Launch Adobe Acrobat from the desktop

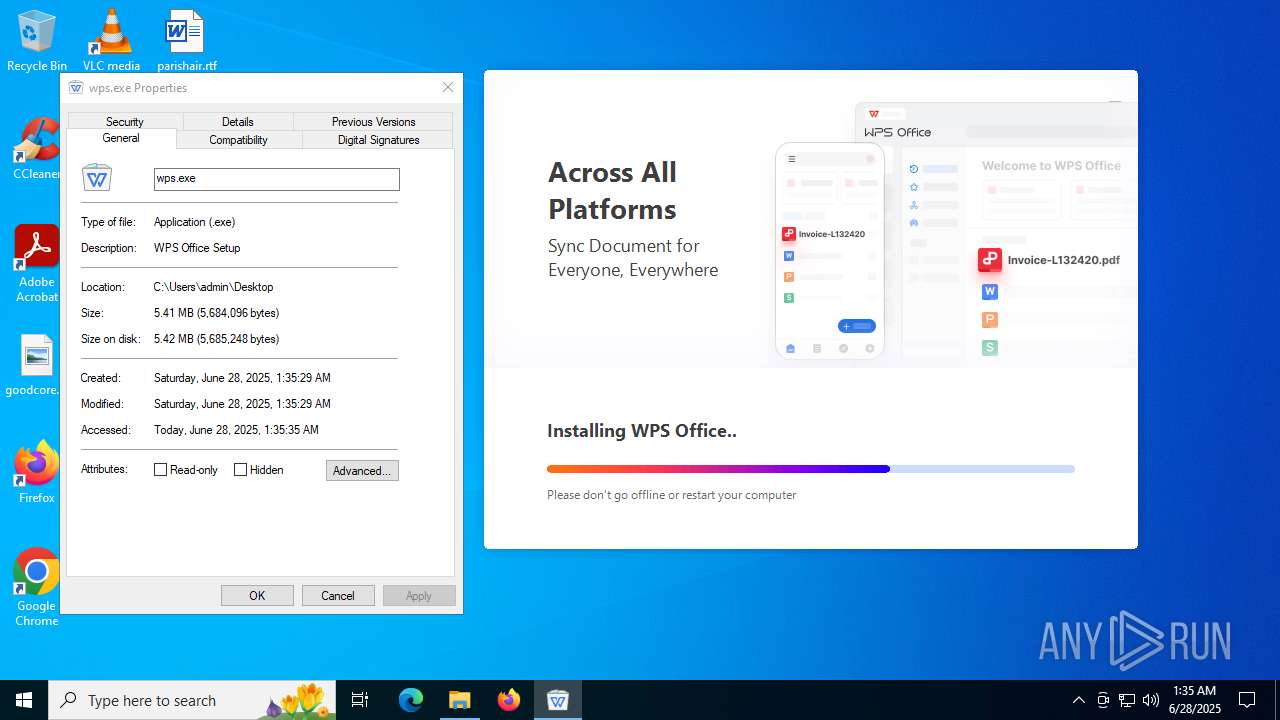click(36, 263)
